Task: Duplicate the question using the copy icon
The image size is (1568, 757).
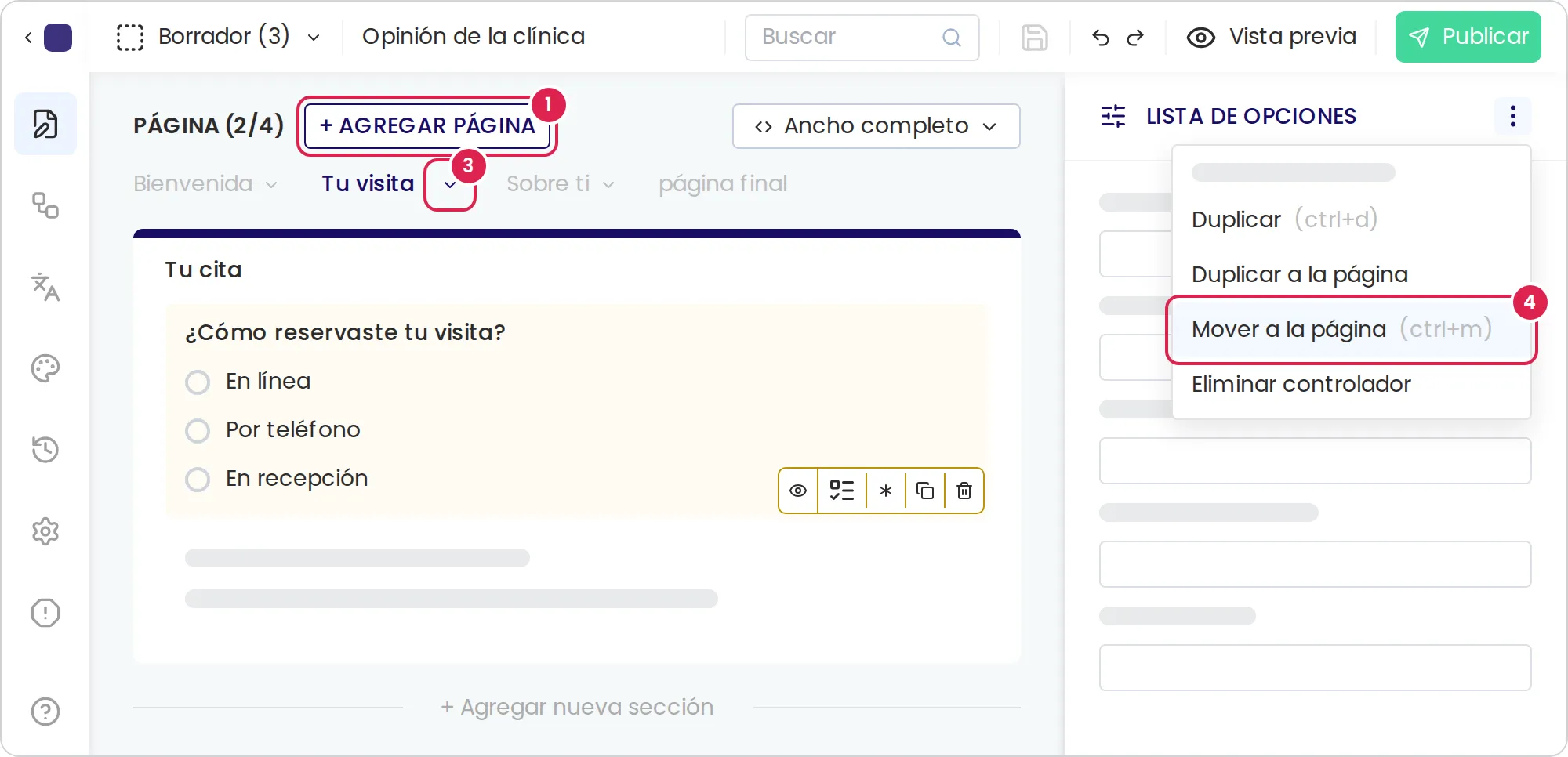Action: 925,491
